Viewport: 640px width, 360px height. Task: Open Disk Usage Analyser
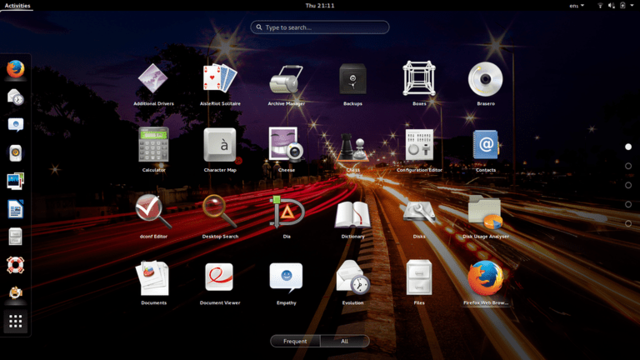(x=485, y=212)
